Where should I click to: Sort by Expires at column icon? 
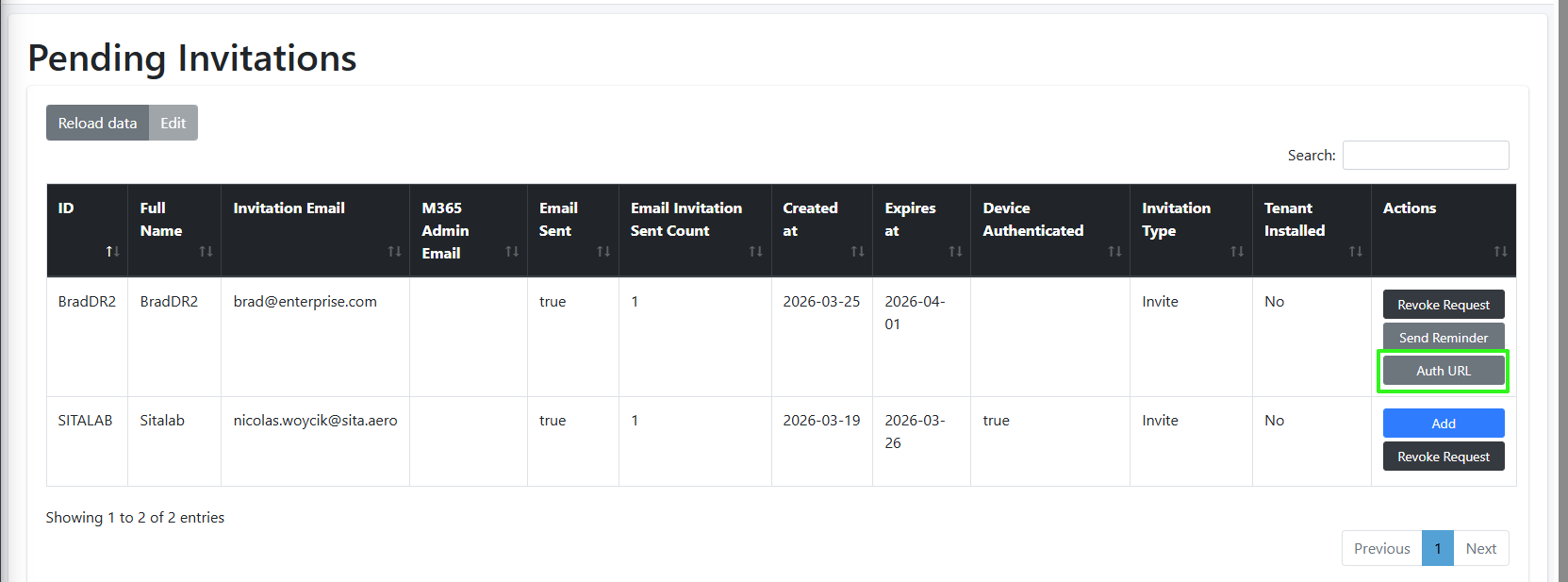point(955,252)
